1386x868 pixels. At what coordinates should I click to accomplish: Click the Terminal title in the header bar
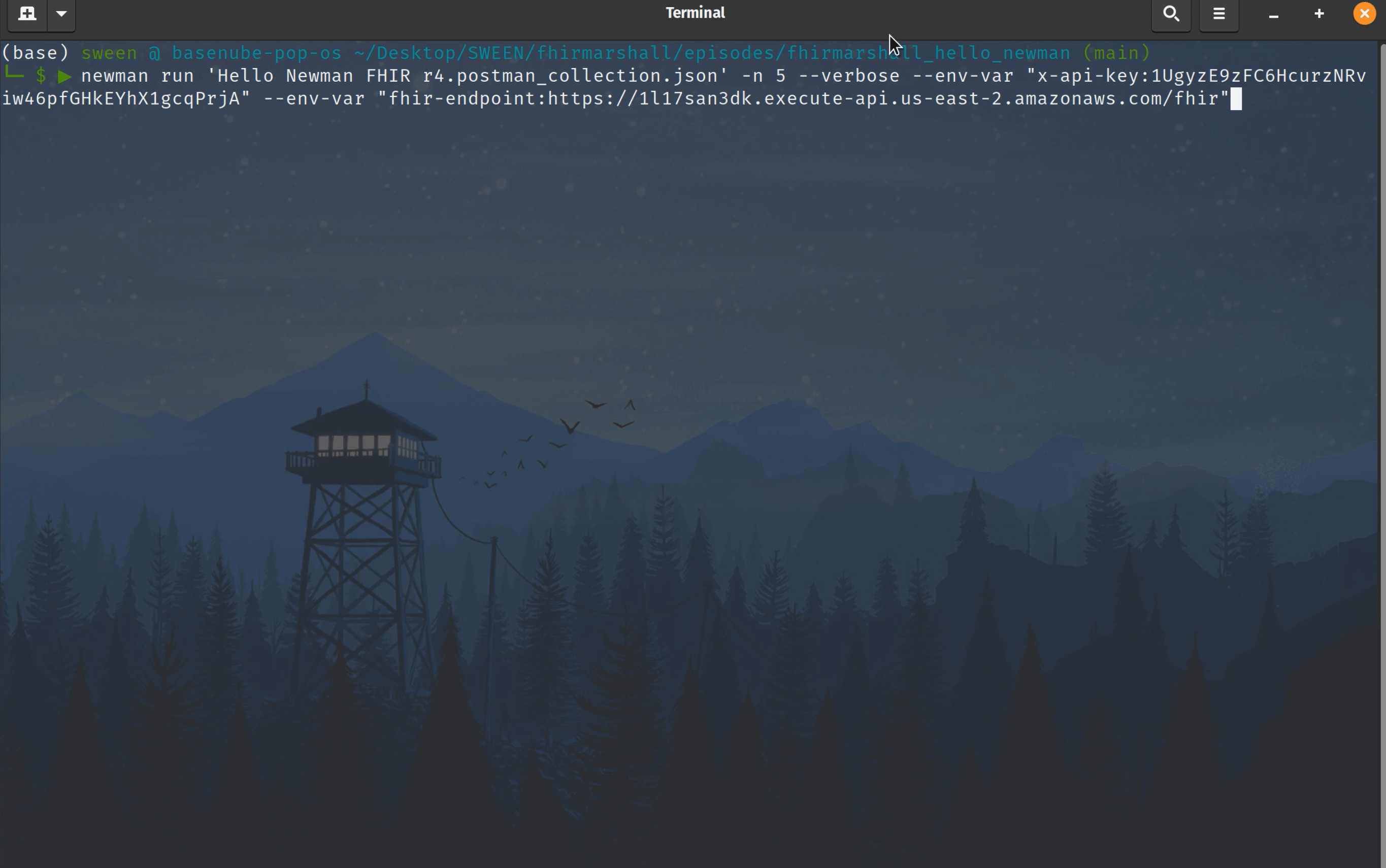point(696,13)
